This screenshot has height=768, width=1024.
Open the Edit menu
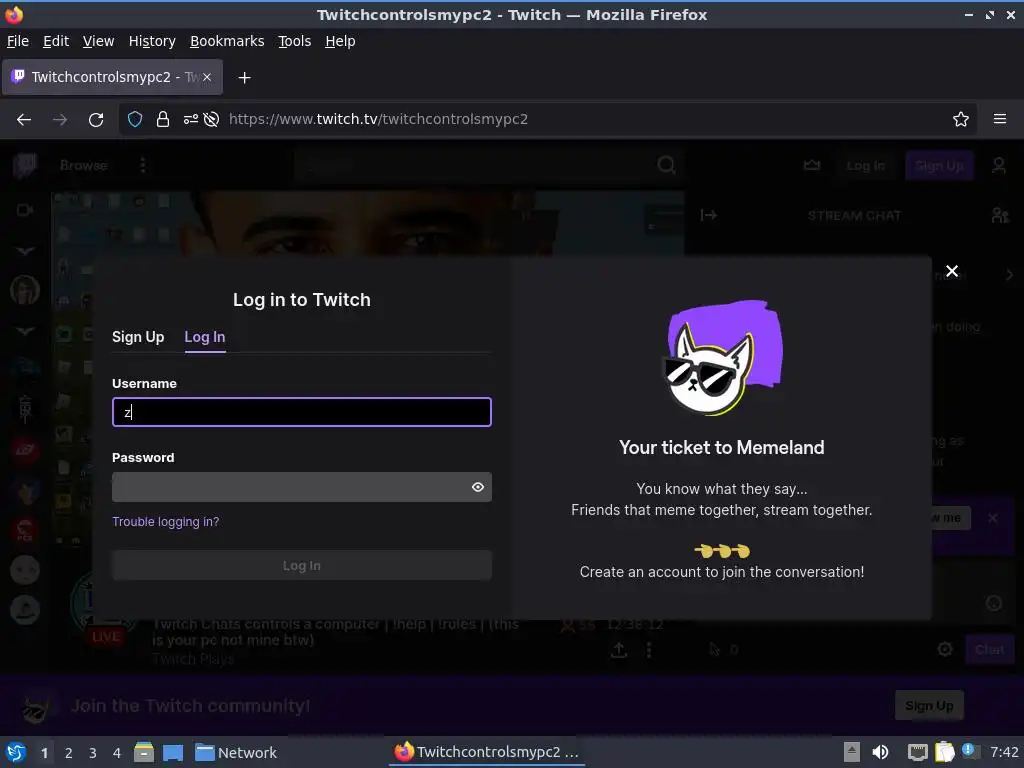[56, 41]
